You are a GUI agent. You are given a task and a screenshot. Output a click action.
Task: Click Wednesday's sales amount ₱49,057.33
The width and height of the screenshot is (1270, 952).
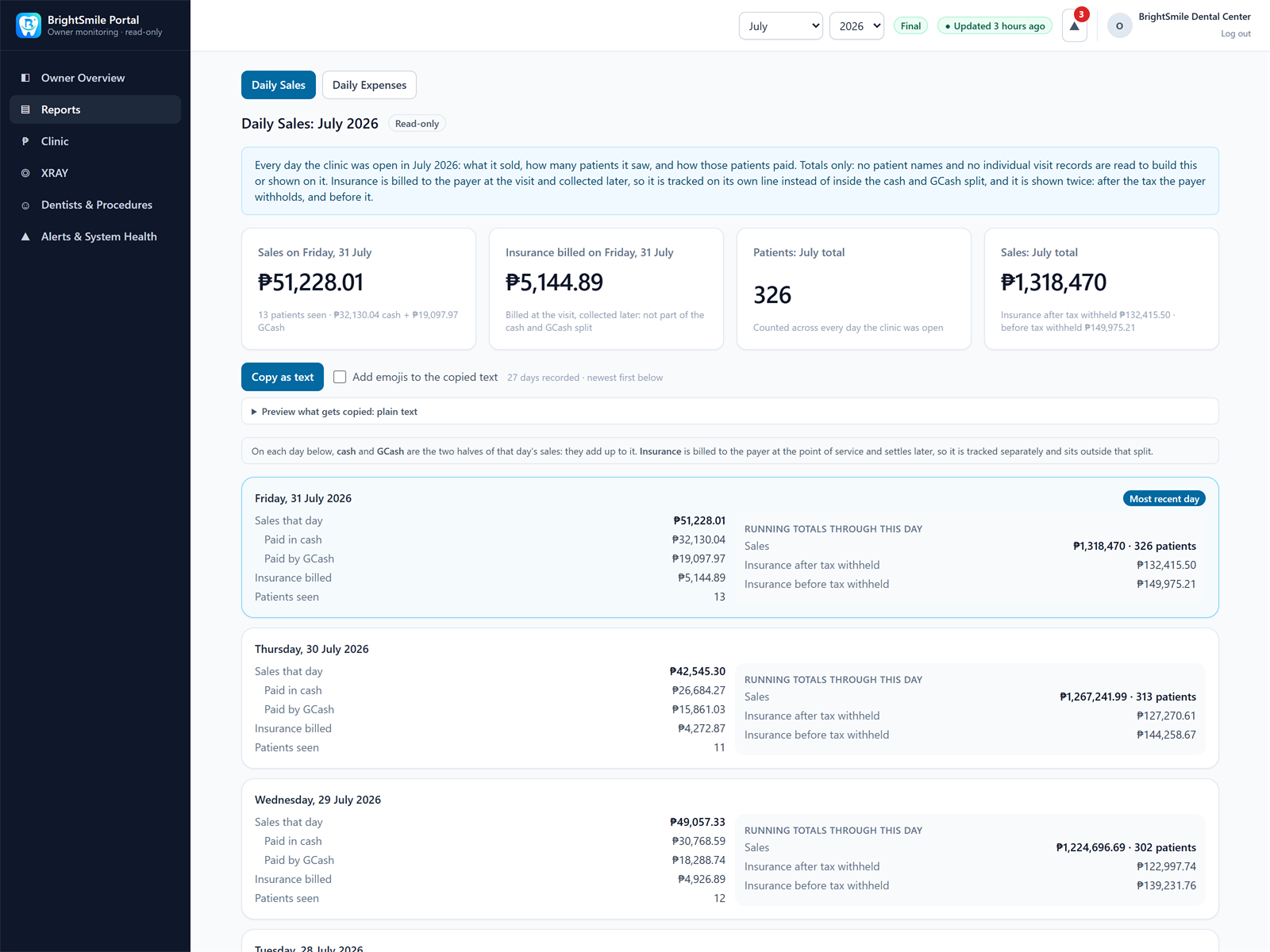pos(697,822)
